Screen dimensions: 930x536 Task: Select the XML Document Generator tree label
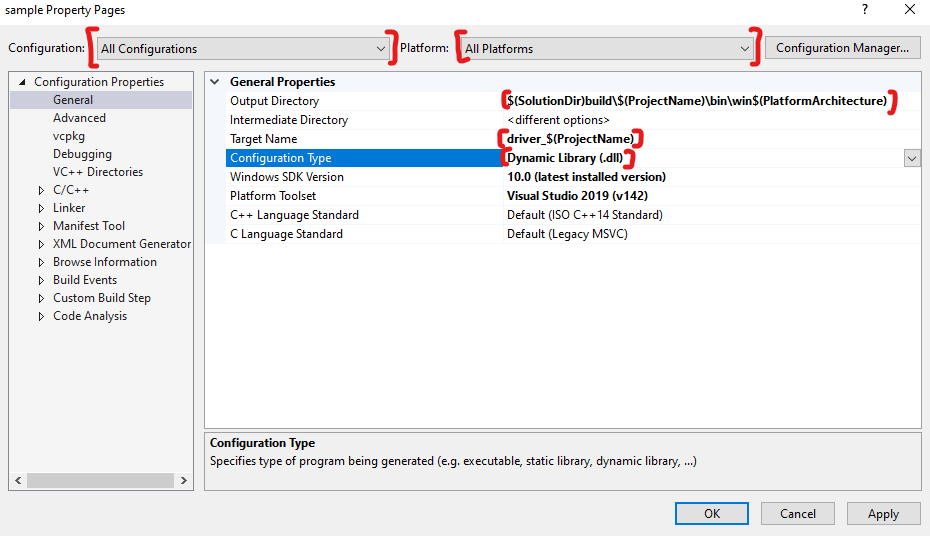122,244
